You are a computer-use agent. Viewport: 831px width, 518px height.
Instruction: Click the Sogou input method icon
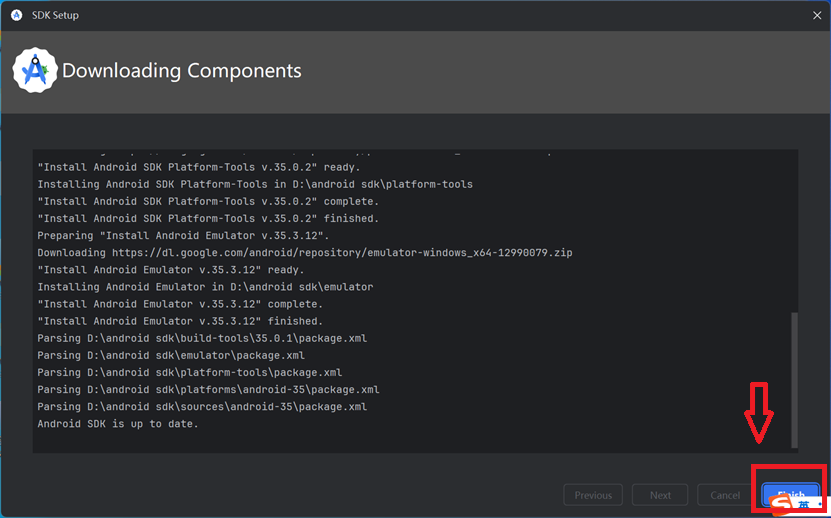tap(783, 505)
